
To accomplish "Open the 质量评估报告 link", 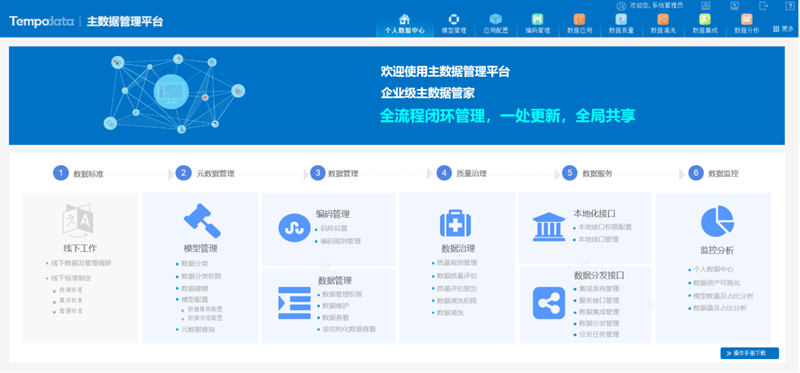I will (457, 289).
